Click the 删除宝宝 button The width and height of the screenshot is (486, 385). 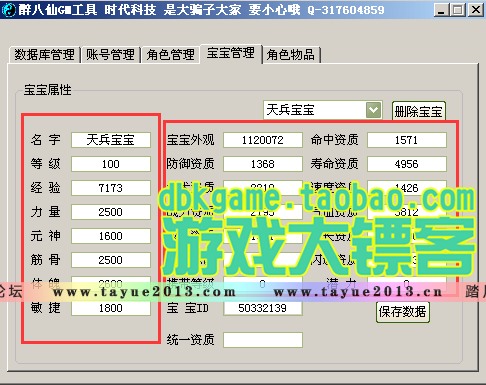pyautogui.click(x=419, y=111)
